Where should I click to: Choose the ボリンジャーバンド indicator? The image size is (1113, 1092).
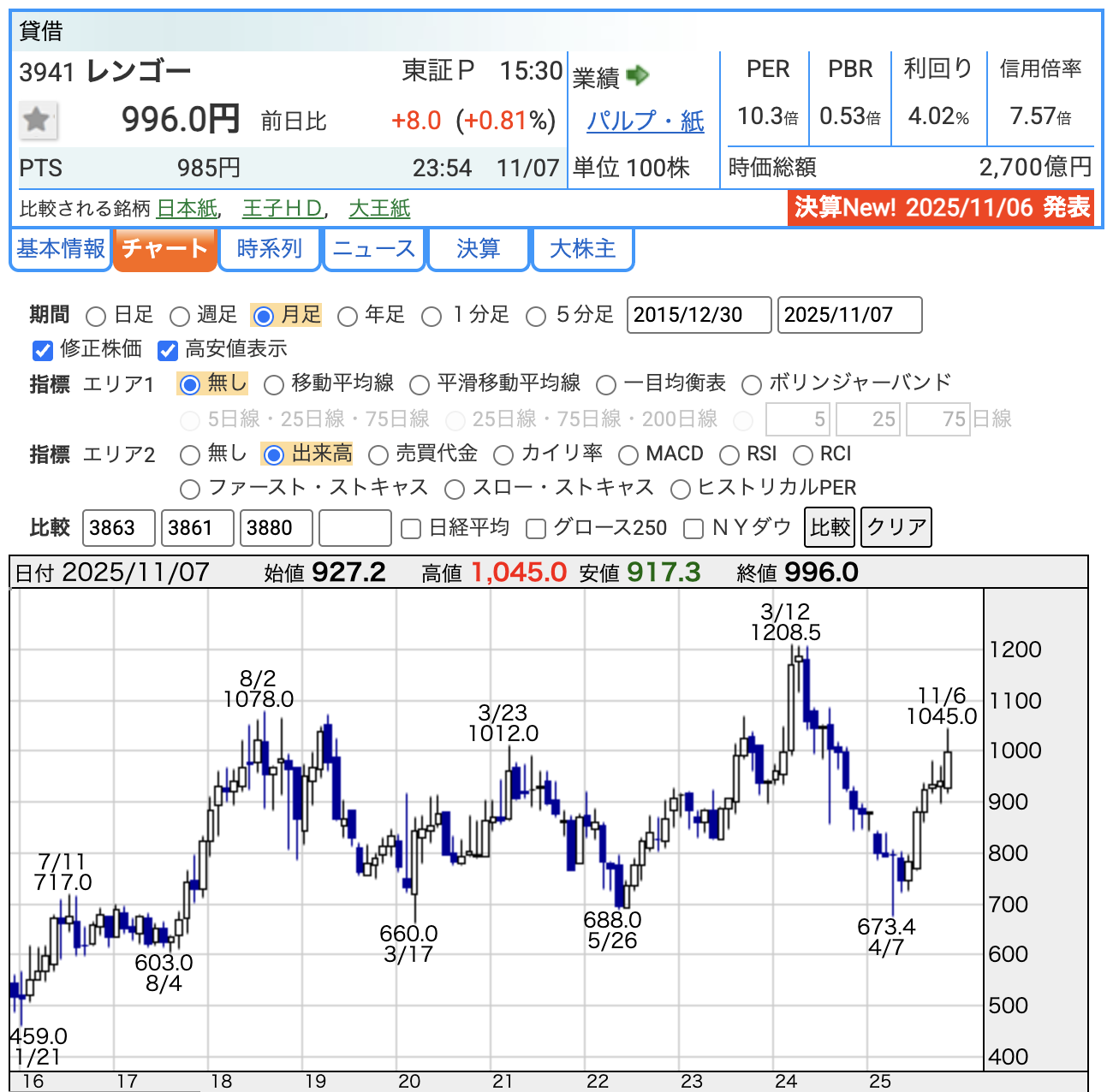coord(752,385)
